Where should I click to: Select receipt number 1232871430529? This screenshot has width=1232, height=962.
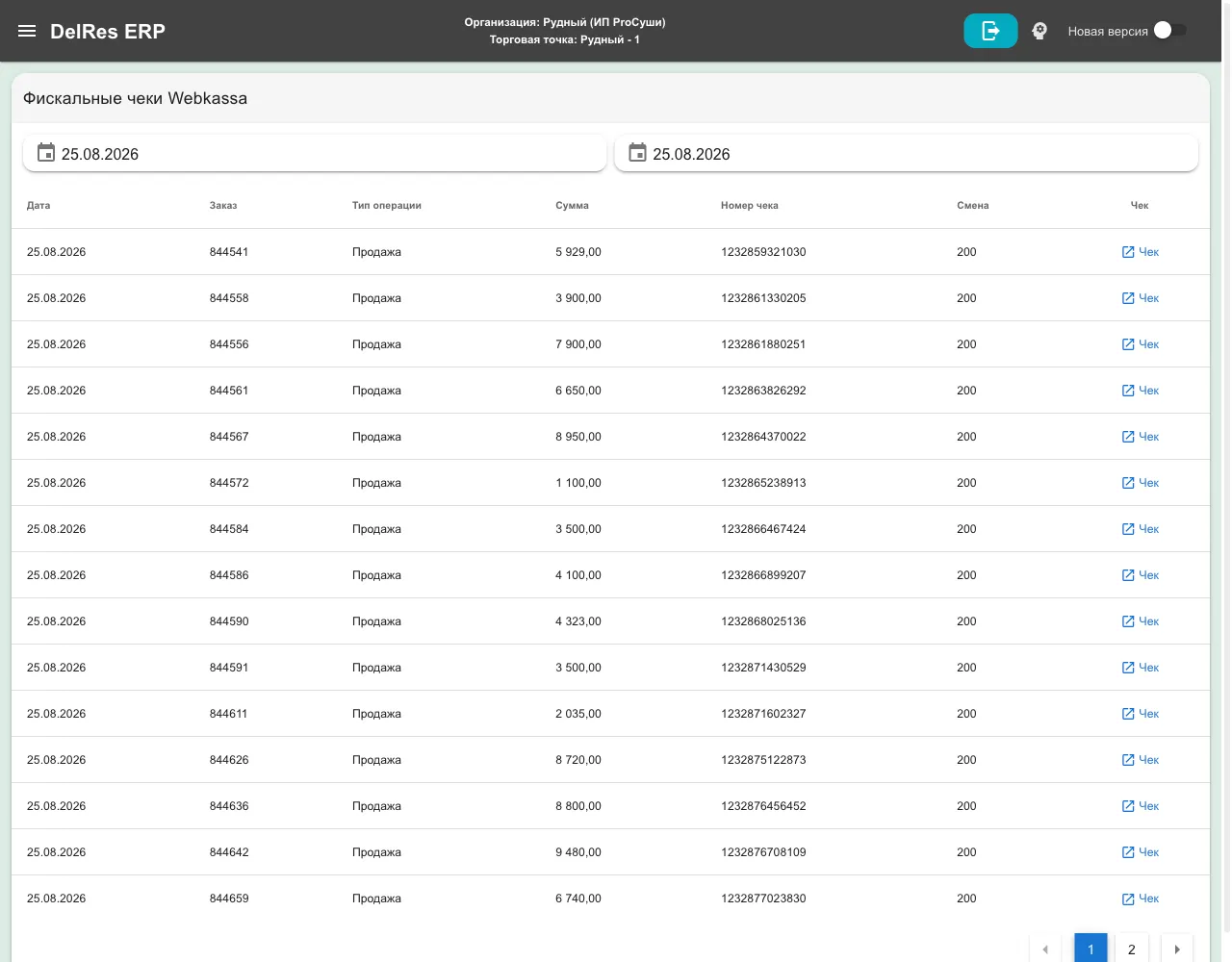point(763,668)
